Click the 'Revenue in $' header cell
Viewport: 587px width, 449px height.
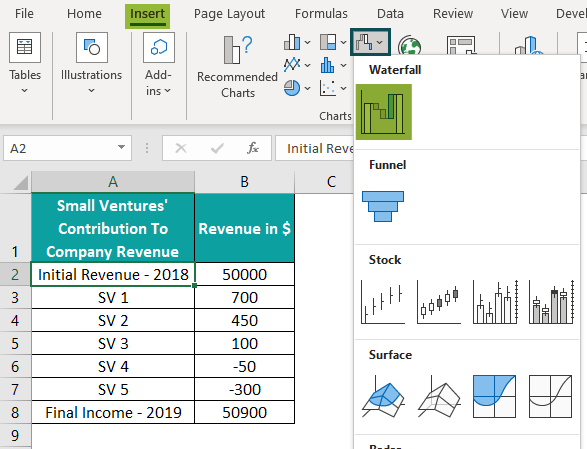244,228
